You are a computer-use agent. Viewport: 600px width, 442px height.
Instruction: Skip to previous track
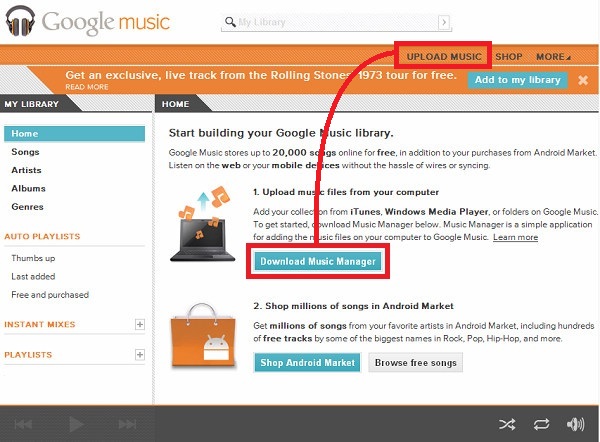(x=23, y=424)
